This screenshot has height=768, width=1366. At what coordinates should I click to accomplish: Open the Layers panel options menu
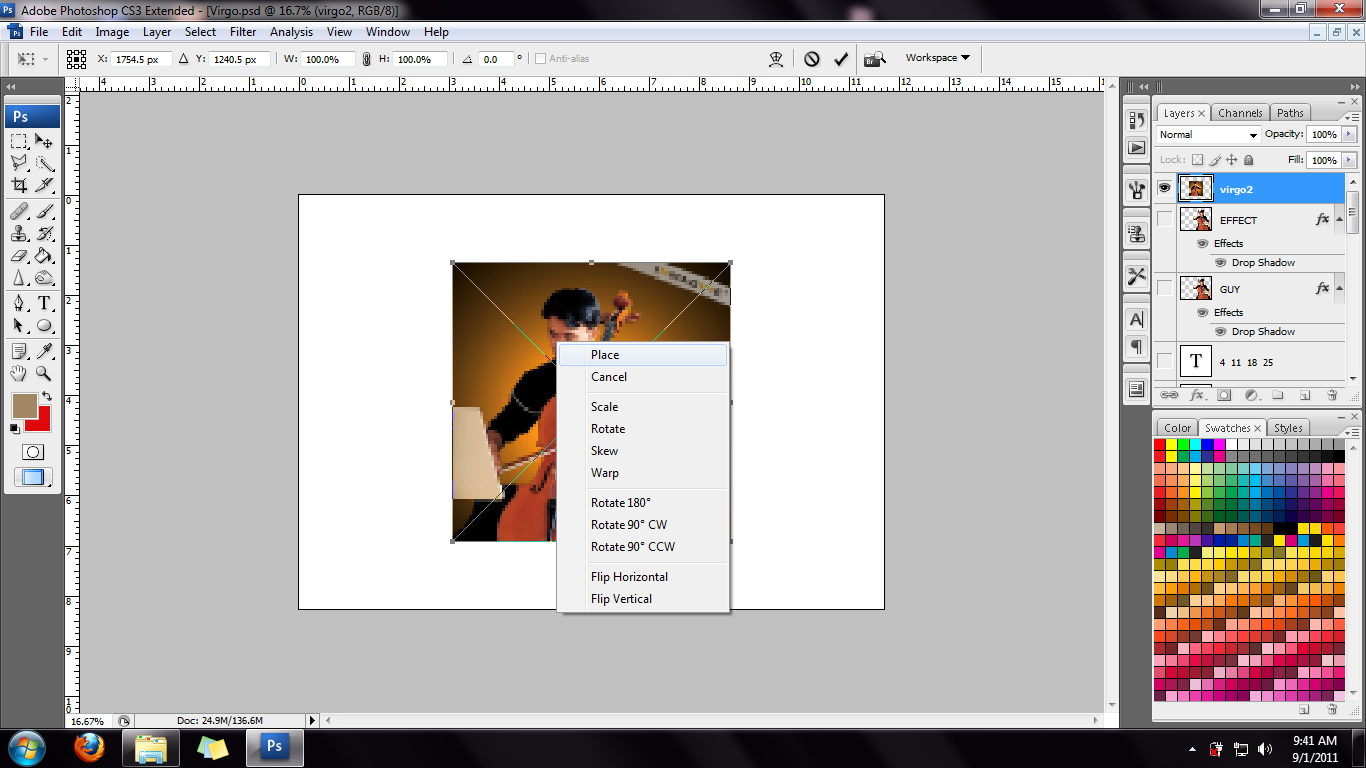tap(1352, 117)
